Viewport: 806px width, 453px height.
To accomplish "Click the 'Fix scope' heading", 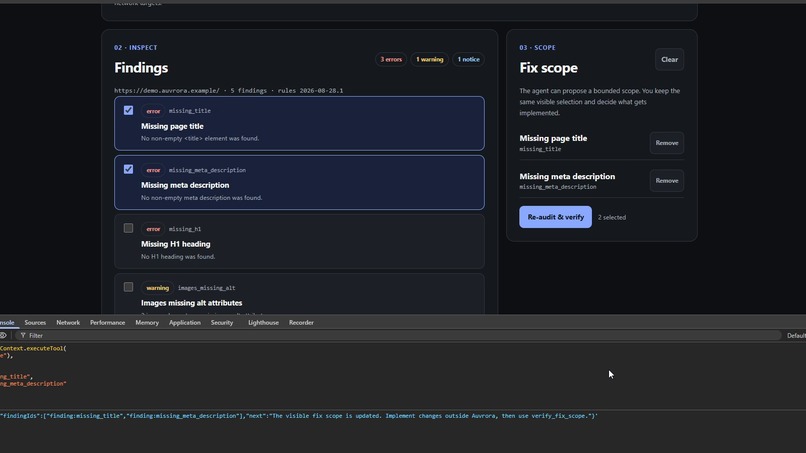I will (x=548, y=68).
